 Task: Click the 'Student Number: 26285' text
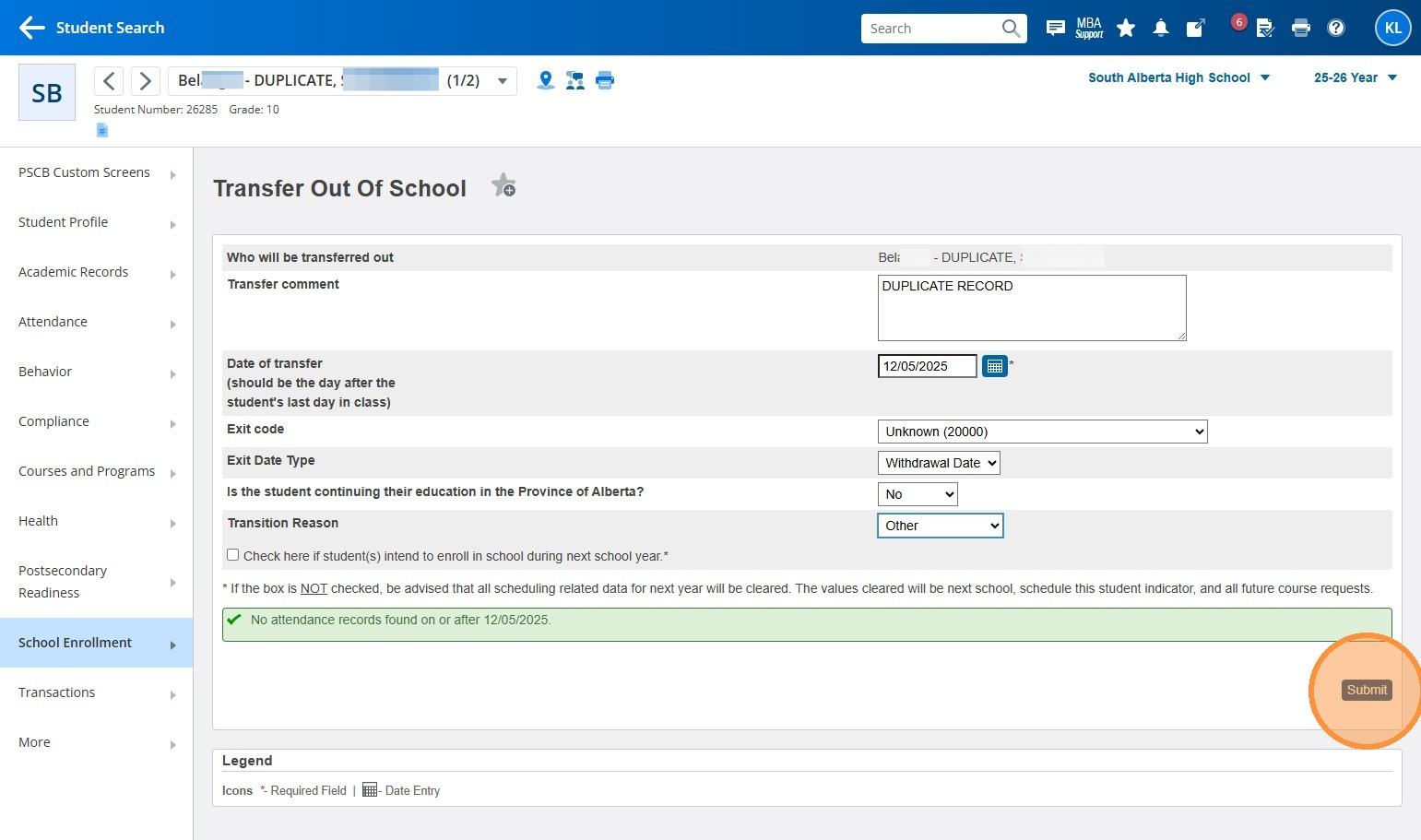(156, 109)
